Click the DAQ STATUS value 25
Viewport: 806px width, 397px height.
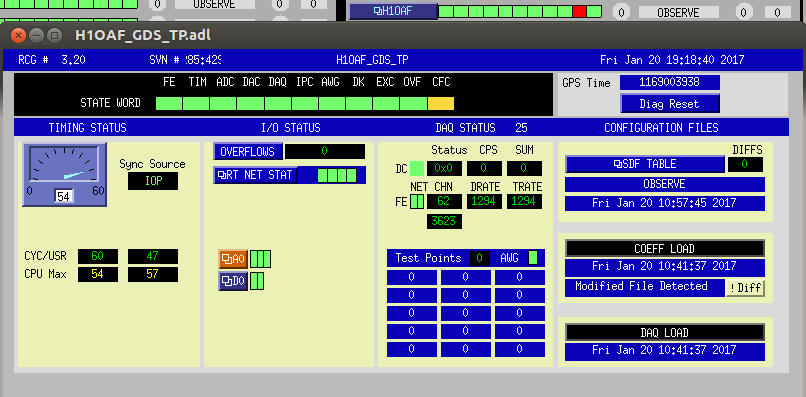521,128
